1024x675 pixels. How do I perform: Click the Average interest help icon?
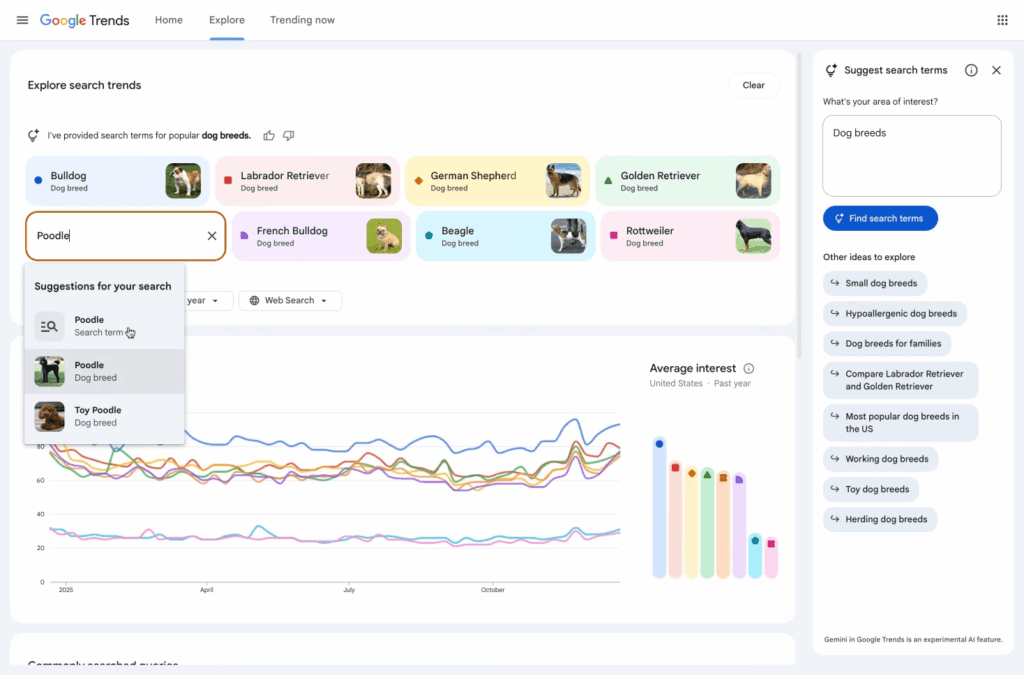pyautogui.click(x=749, y=369)
